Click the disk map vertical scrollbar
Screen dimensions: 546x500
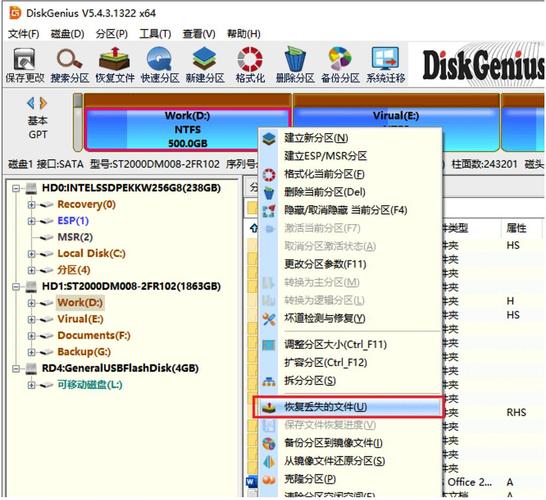point(78,122)
